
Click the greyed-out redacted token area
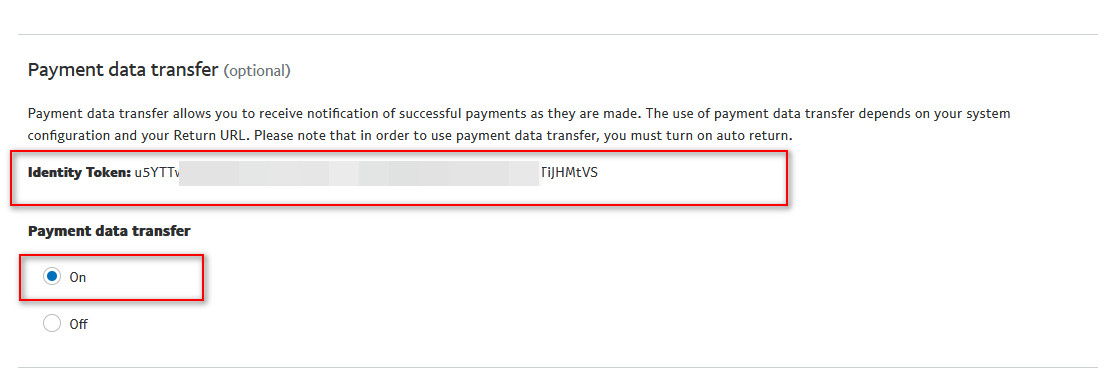tap(359, 173)
